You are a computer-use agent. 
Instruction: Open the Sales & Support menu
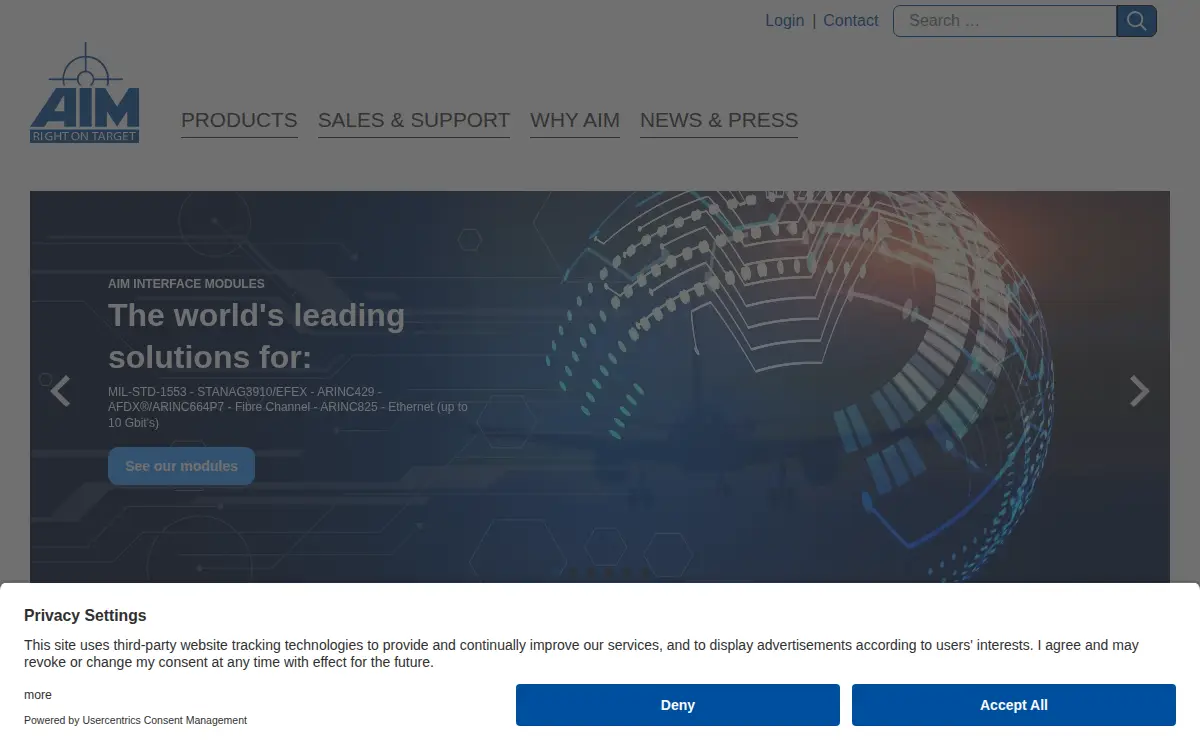pos(414,120)
